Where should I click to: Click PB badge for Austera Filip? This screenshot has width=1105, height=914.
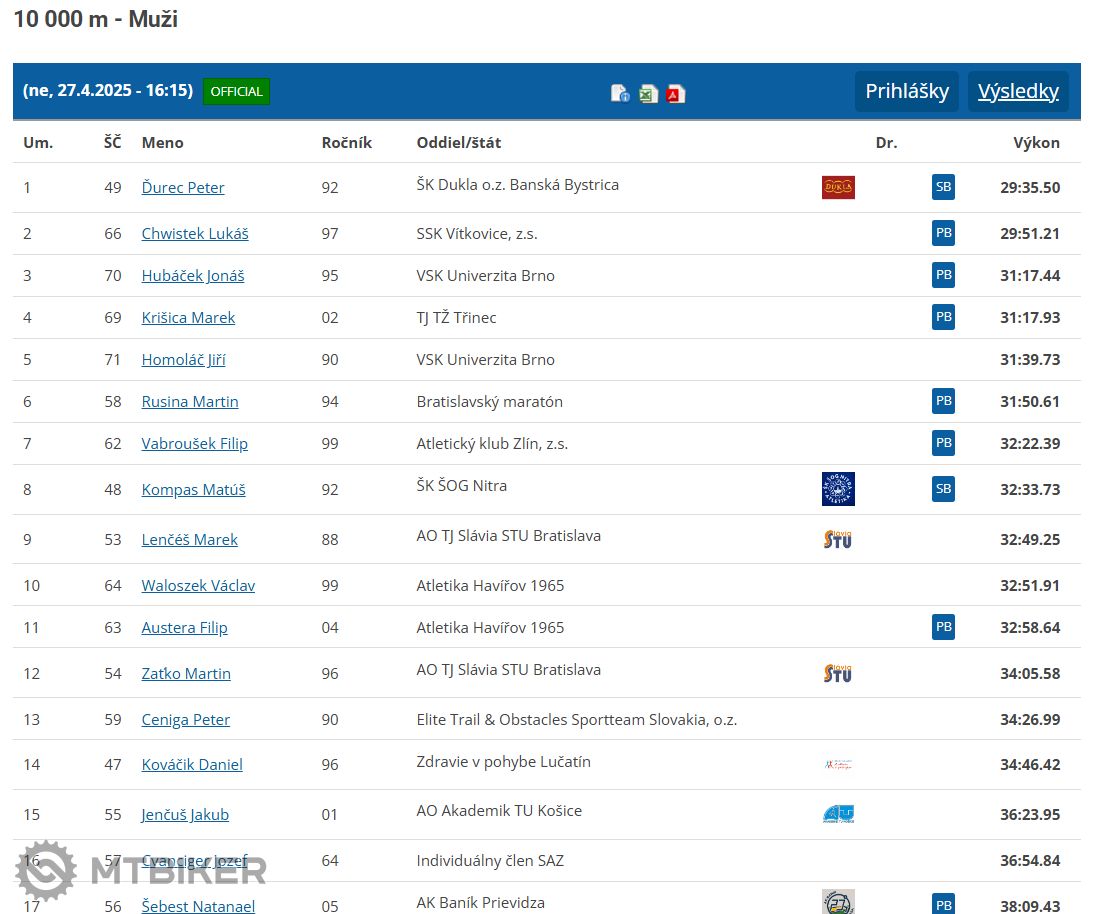(x=943, y=627)
